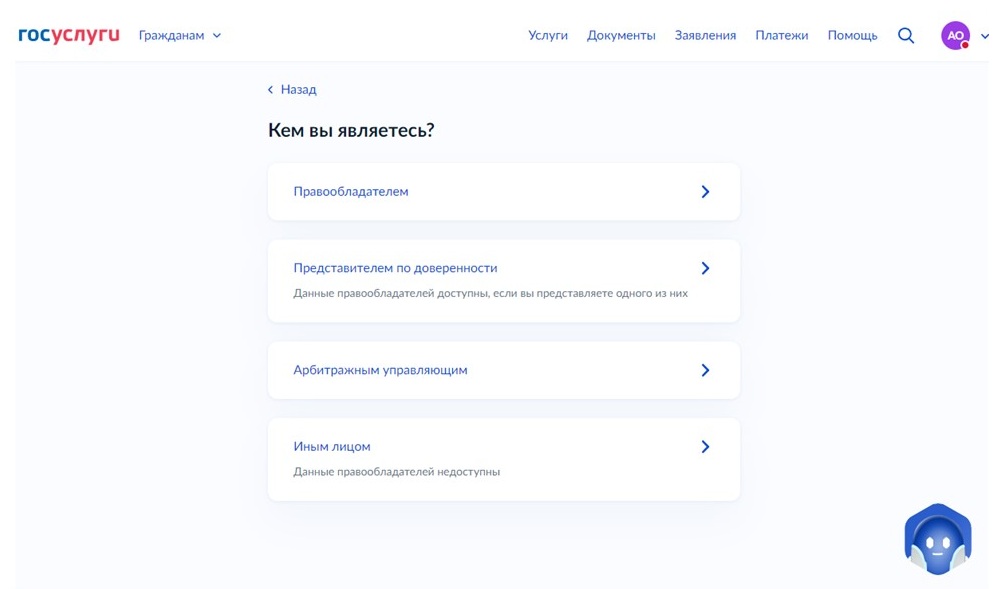Open the Документы menu item
The height and width of the screenshot is (589, 995).
[621, 36]
